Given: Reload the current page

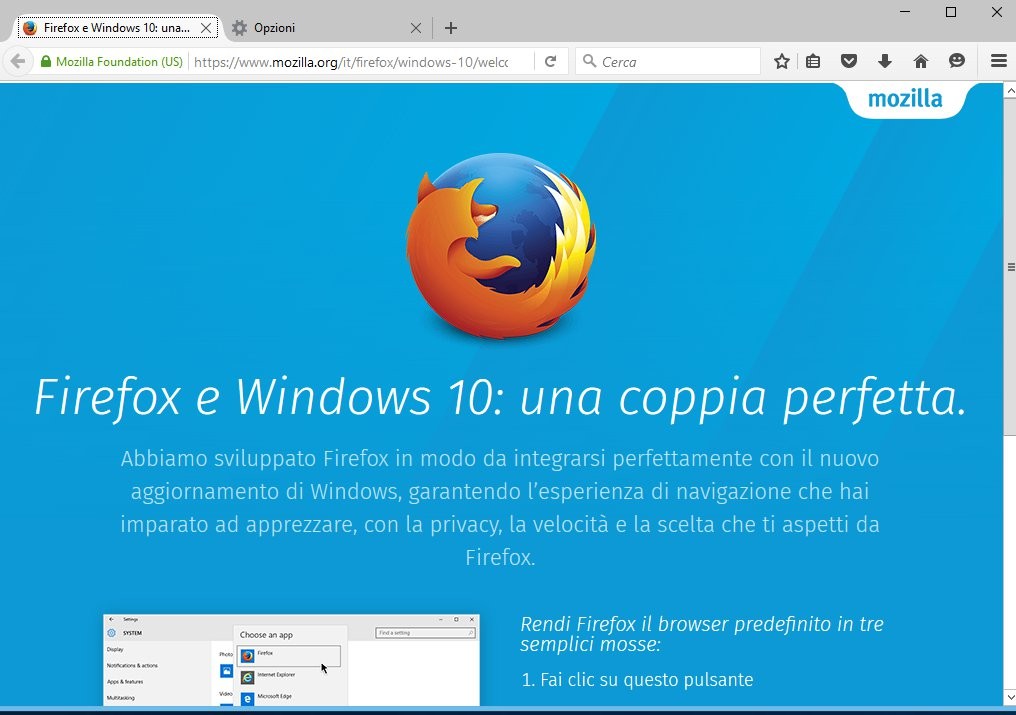Looking at the screenshot, I should pos(550,62).
